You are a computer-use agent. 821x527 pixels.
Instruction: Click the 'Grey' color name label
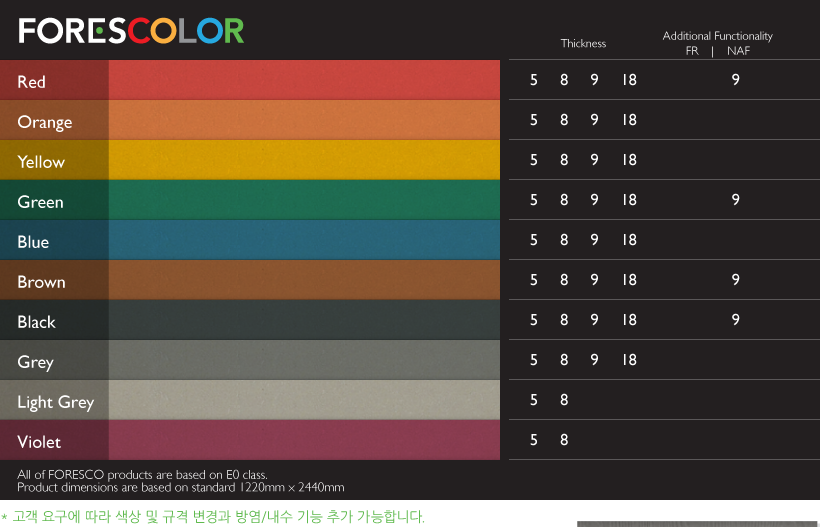tap(36, 363)
